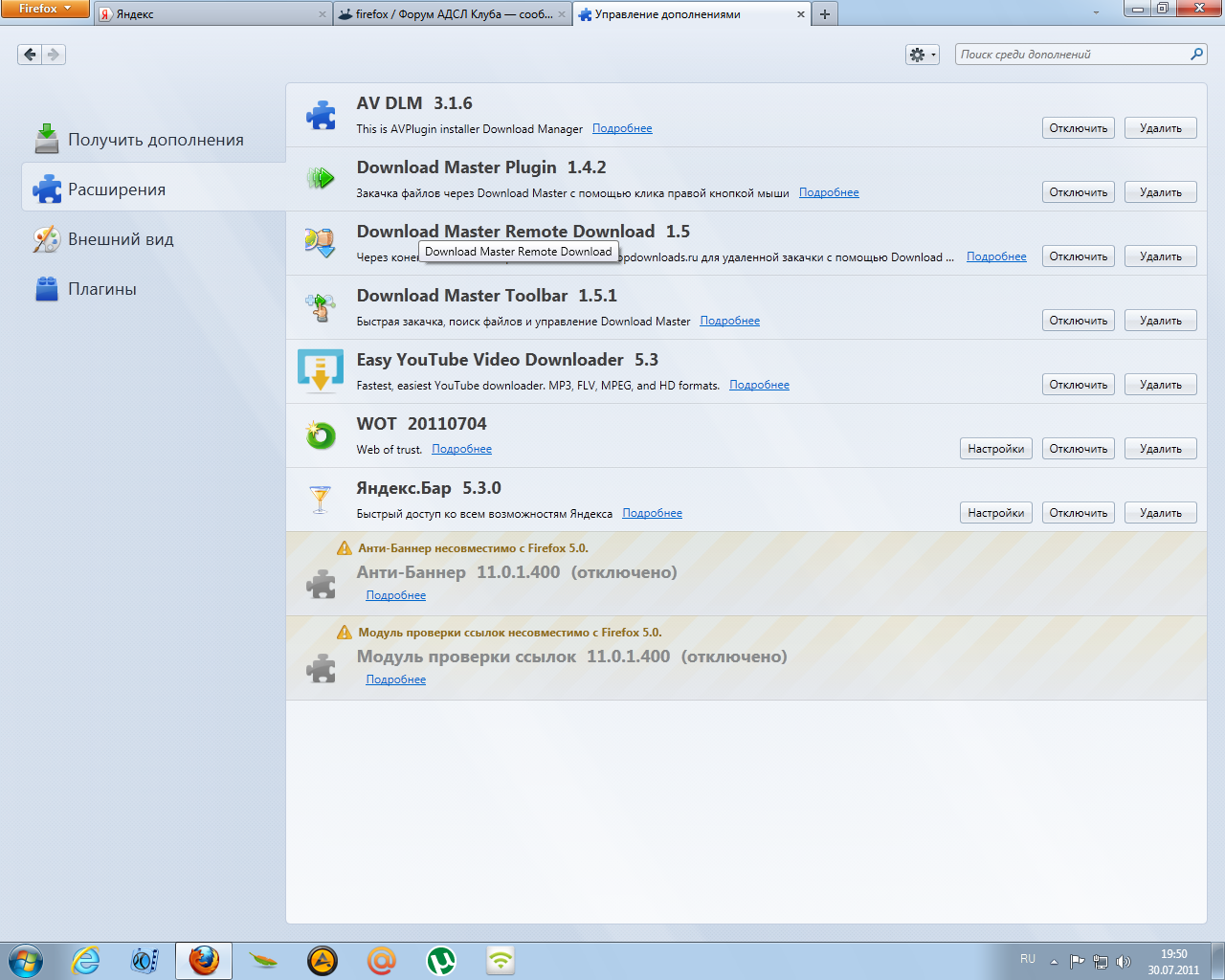Disable Download Master Plugin
The height and width of the screenshot is (980, 1225).
click(x=1079, y=192)
